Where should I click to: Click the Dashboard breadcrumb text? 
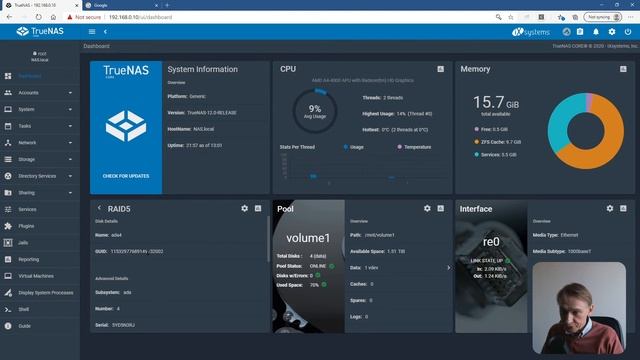pyautogui.click(x=96, y=46)
